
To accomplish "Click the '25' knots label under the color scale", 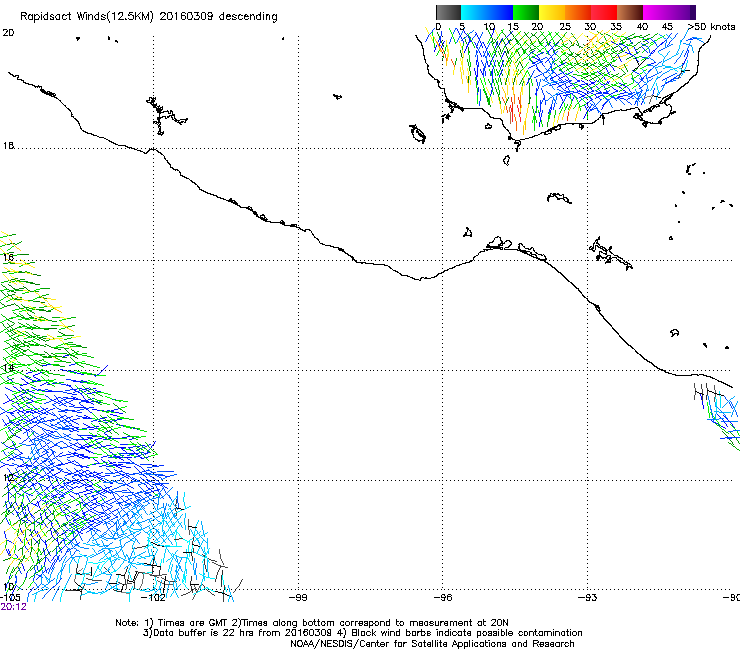I will (565, 27).
